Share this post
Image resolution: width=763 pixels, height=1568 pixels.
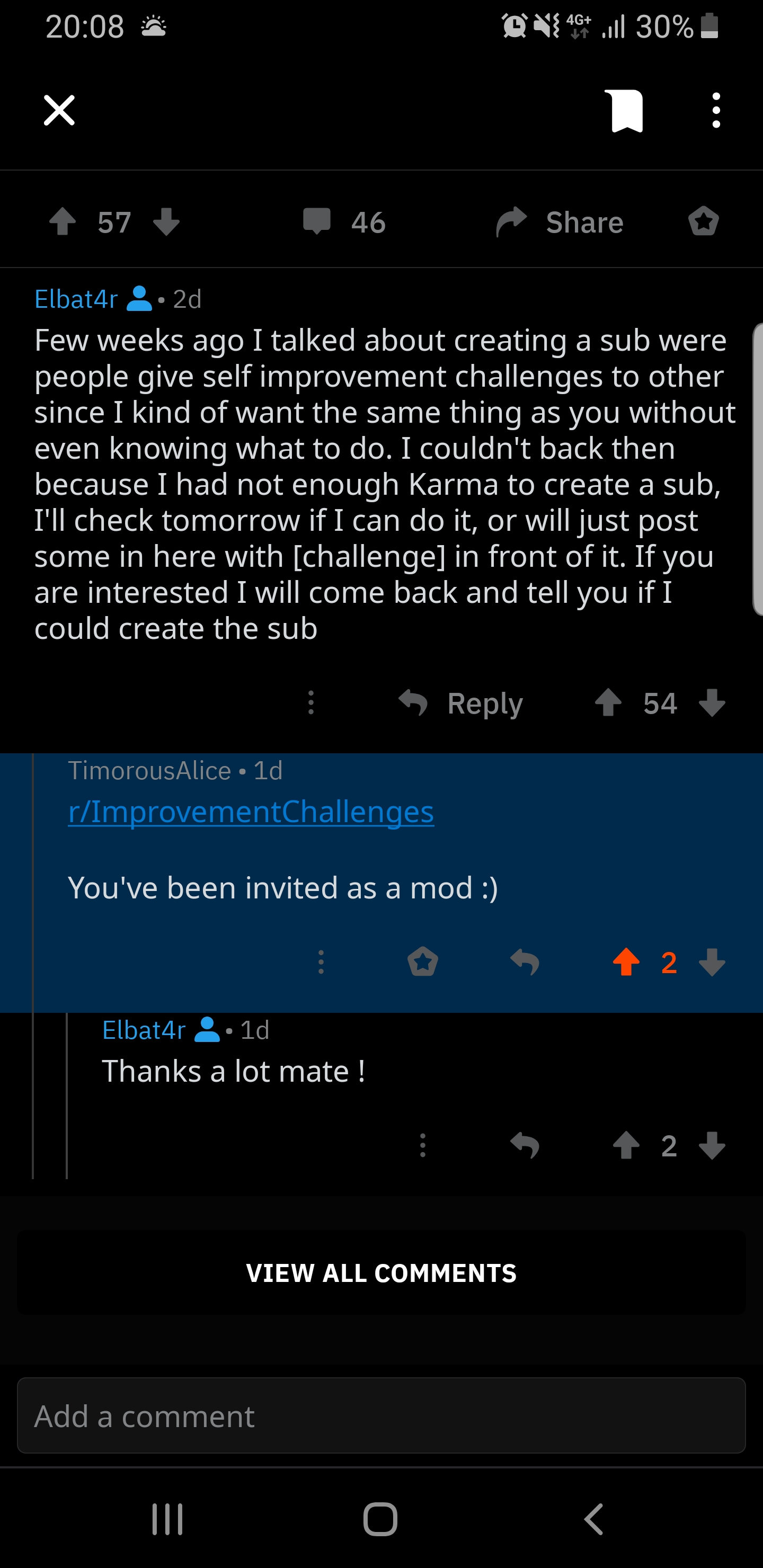point(560,222)
